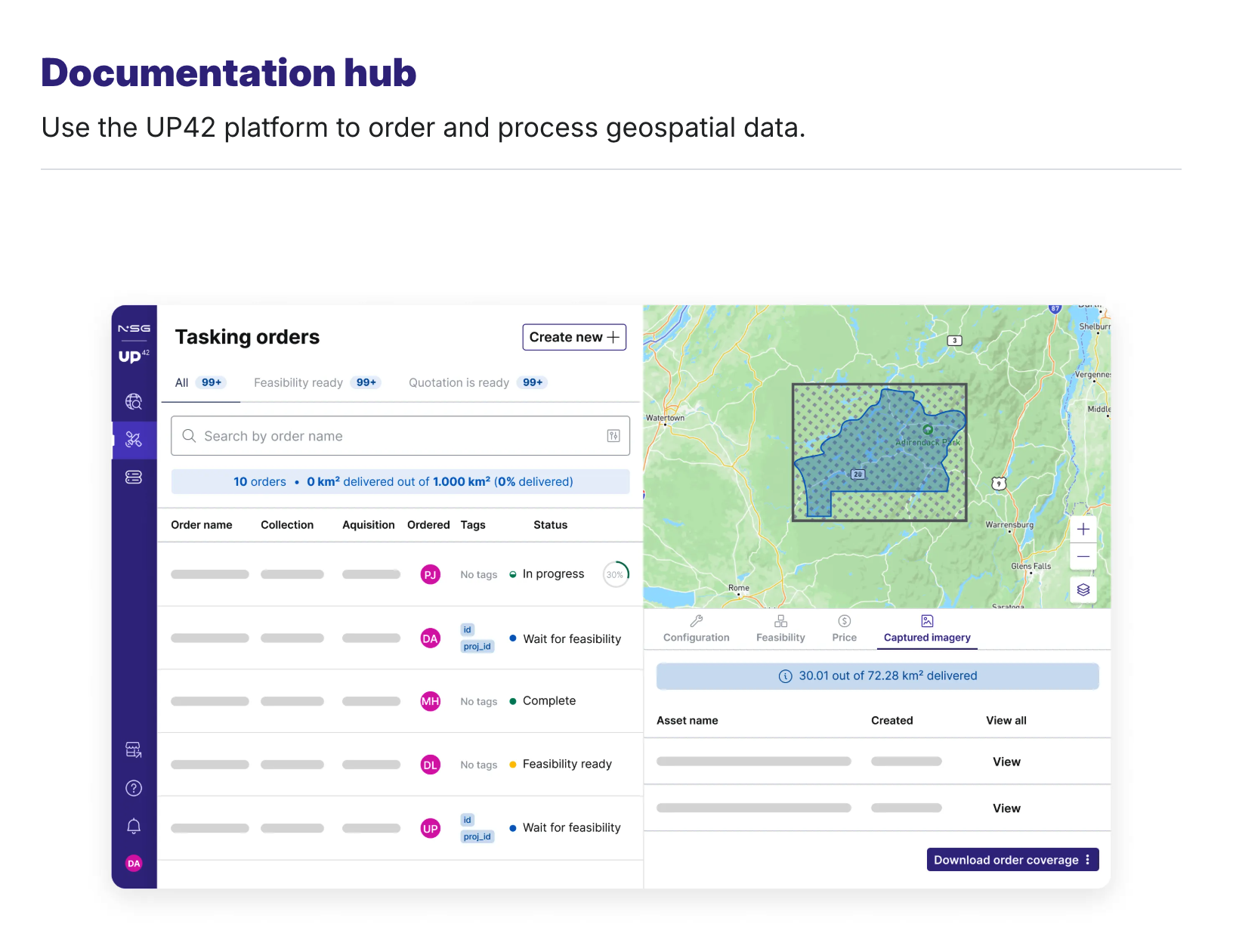Click the DL user avatar
The height and width of the screenshot is (952, 1236).
pyautogui.click(x=431, y=765)
